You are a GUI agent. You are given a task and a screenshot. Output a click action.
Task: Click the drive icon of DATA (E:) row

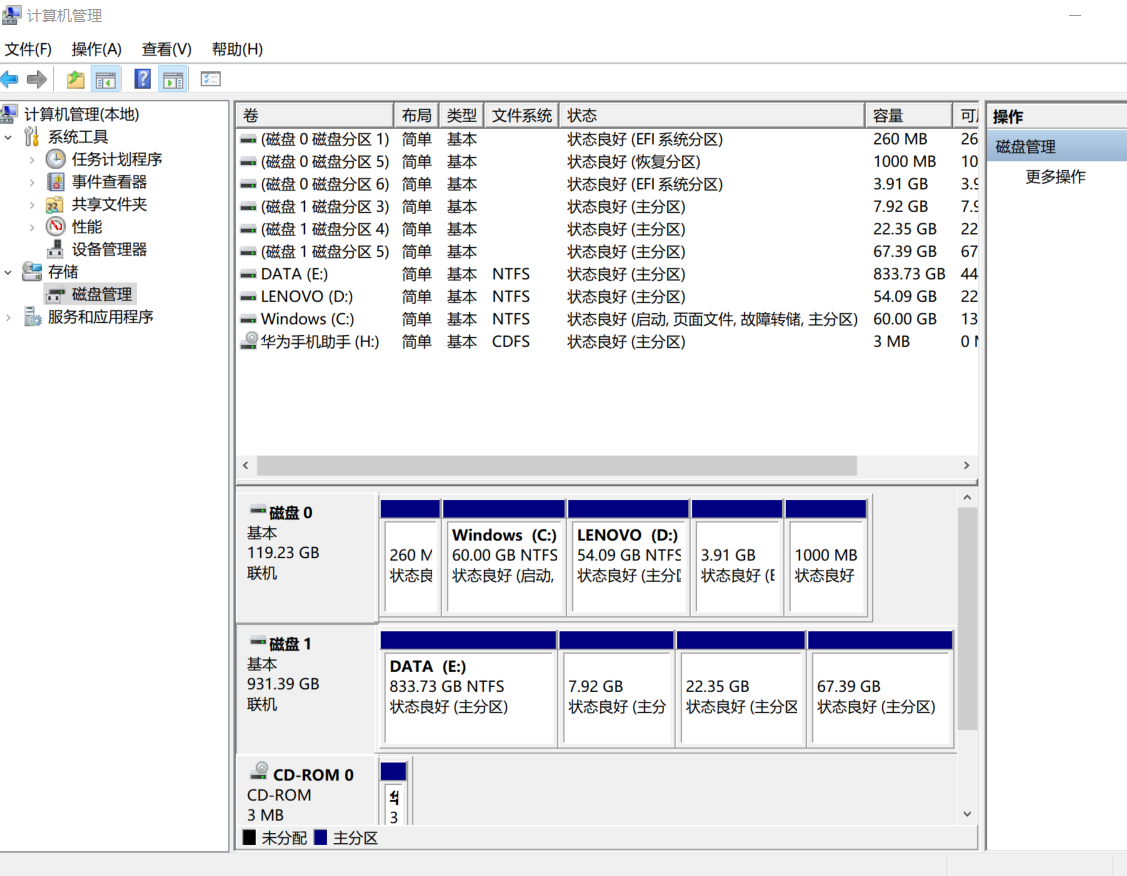tap(248, 275)
